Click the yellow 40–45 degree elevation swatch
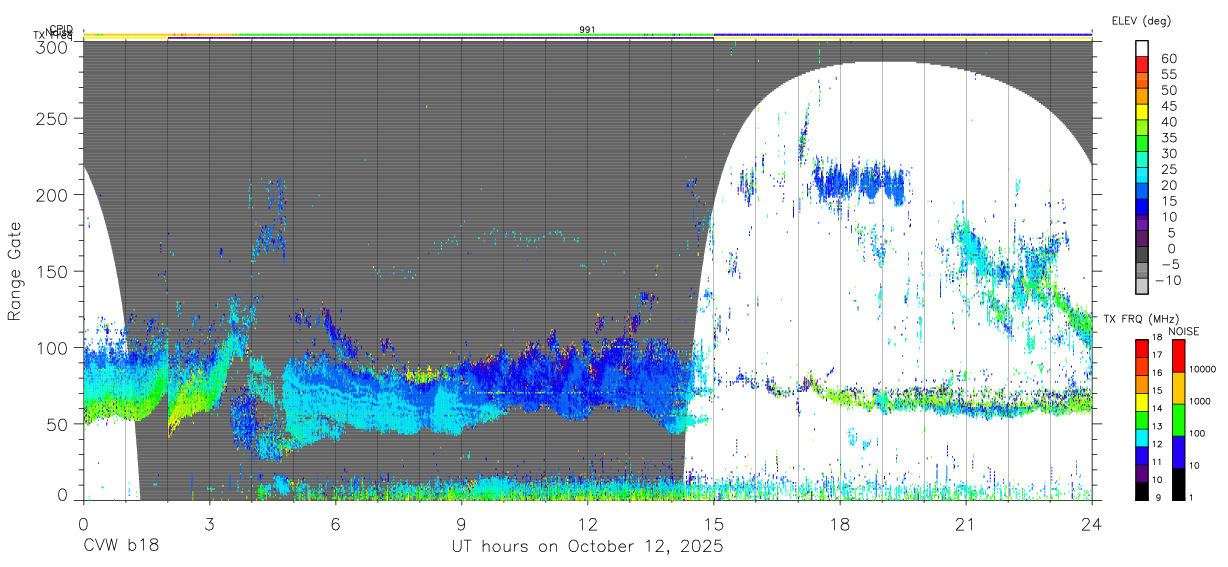 pyautogui.click(x=1143, y=112)
